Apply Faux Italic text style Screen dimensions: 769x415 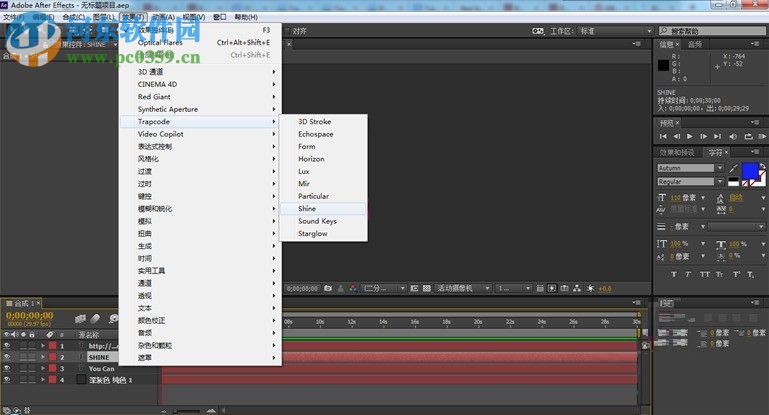pos(688,275)
